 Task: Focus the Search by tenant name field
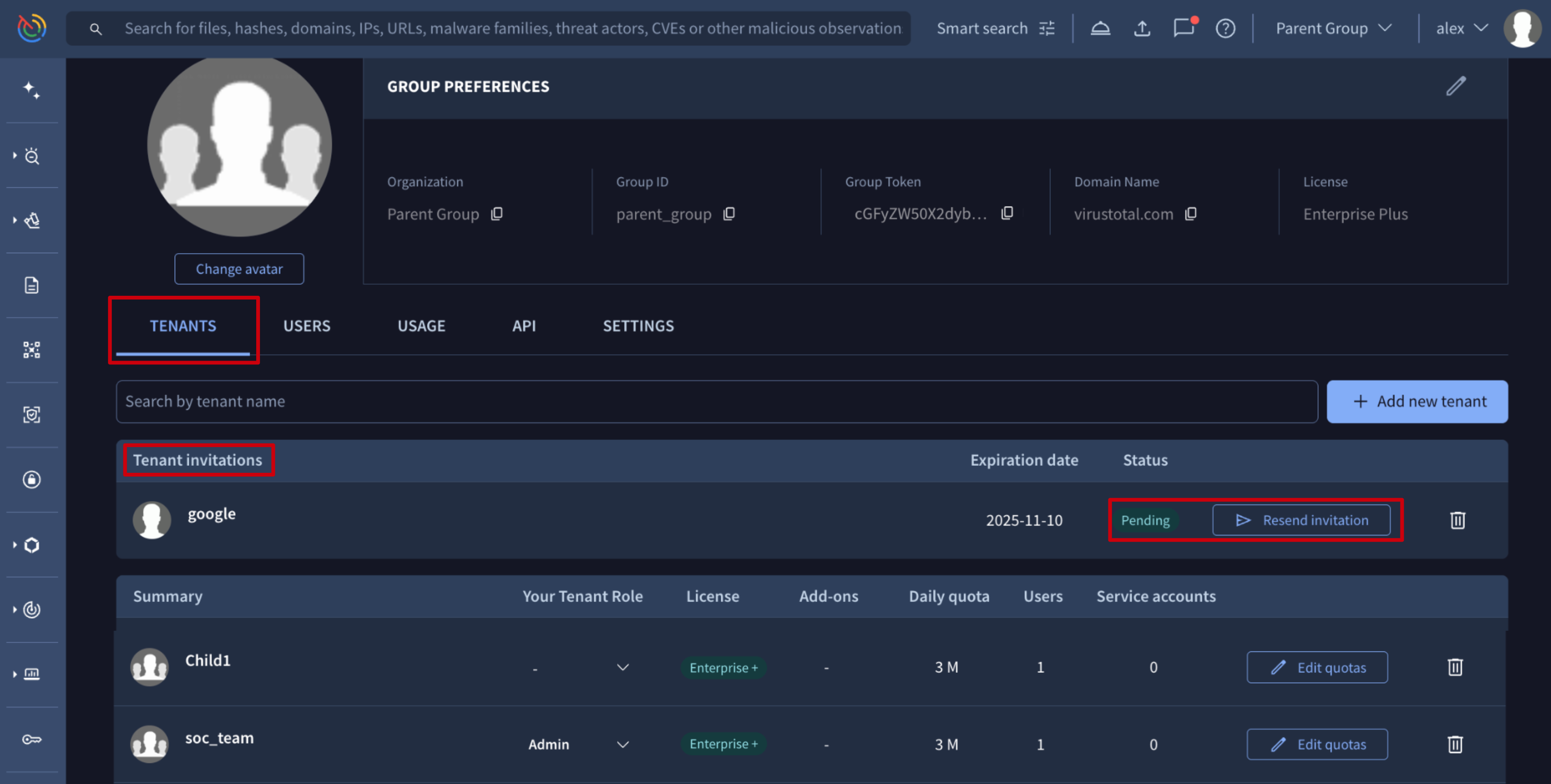pyautogui.click(x=717, y=401)
